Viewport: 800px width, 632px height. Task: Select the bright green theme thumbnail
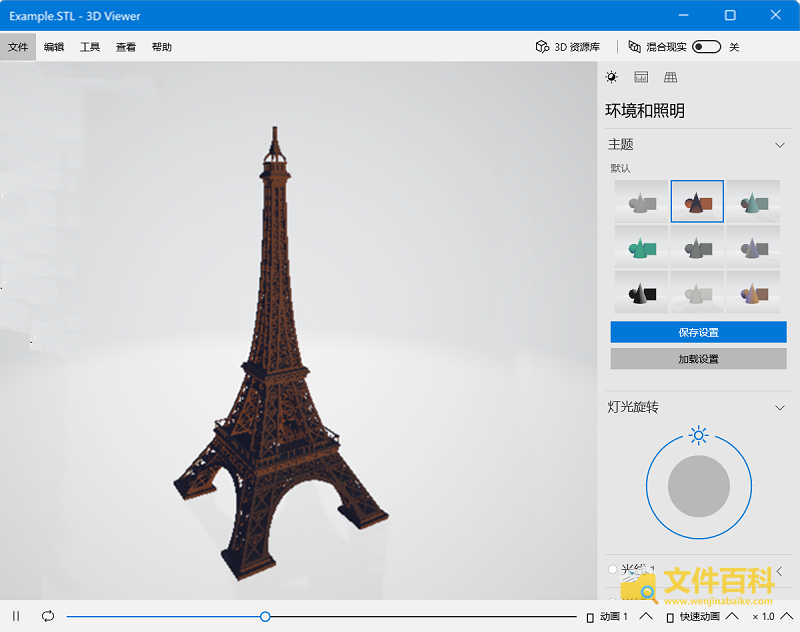coord(641,247)
